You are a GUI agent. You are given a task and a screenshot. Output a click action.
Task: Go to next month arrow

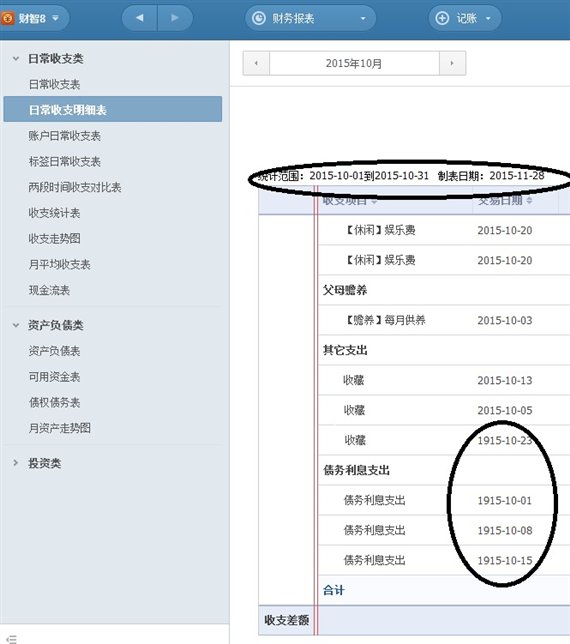tap(452, 63)
